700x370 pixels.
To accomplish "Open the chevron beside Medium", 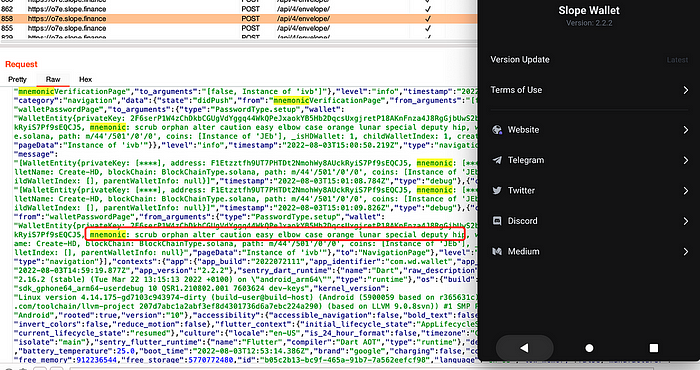I will click(x=686, y=252).
